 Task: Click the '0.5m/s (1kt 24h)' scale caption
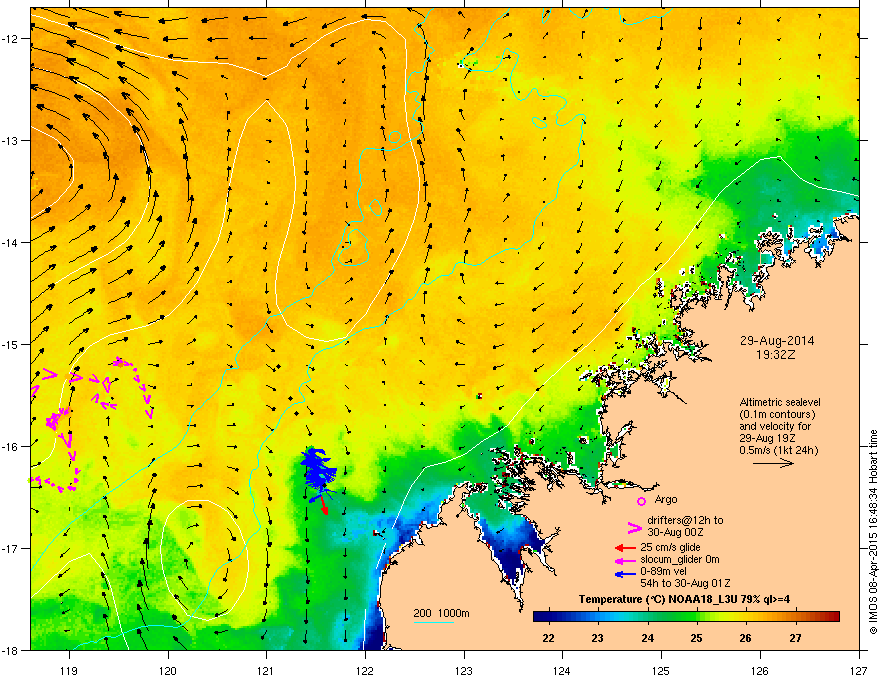[778, 450]
